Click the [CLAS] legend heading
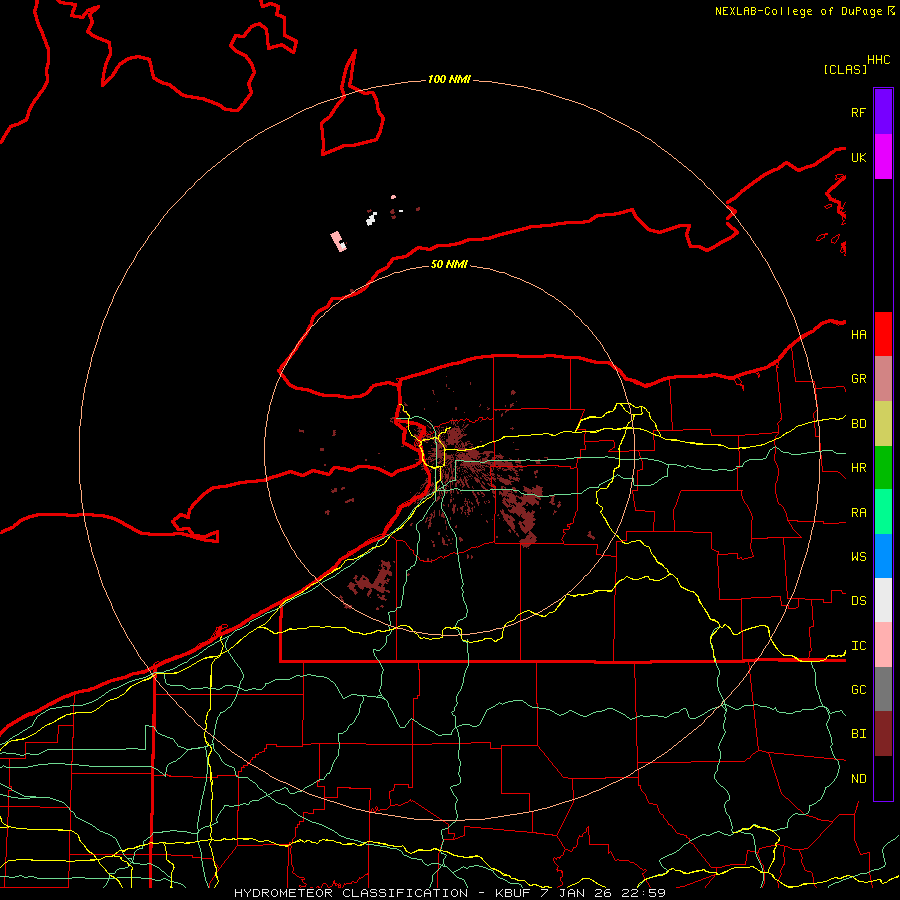The width and height of the screenshot is (900, 900). [845, 69]
